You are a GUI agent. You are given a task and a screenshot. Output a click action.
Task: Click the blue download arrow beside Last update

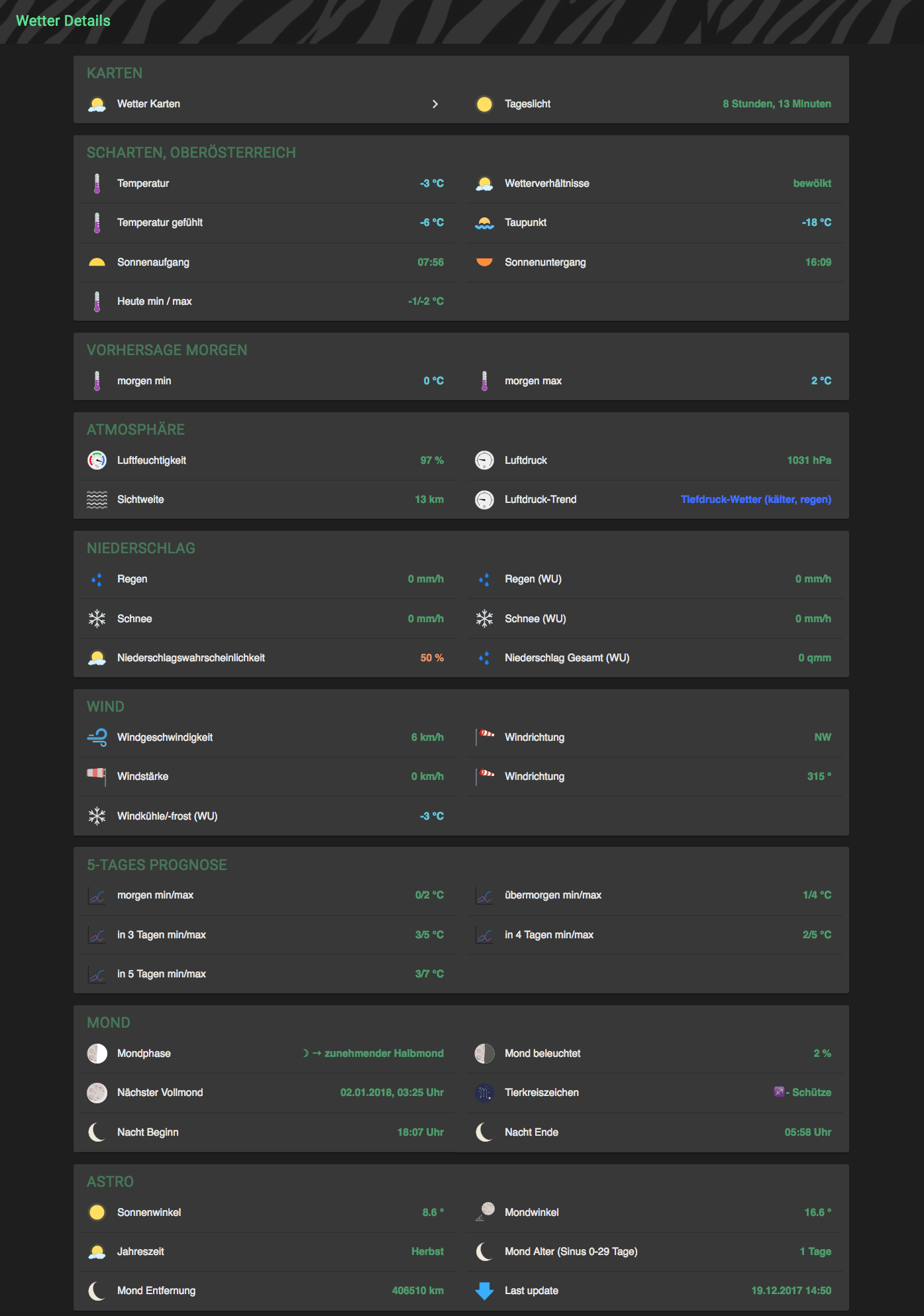484,1291
